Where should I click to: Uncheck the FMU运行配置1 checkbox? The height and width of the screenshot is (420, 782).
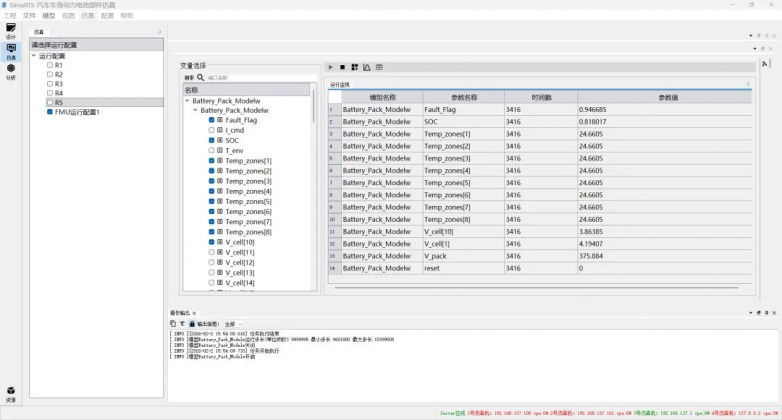pyautogui.click(x=49, y=112)
